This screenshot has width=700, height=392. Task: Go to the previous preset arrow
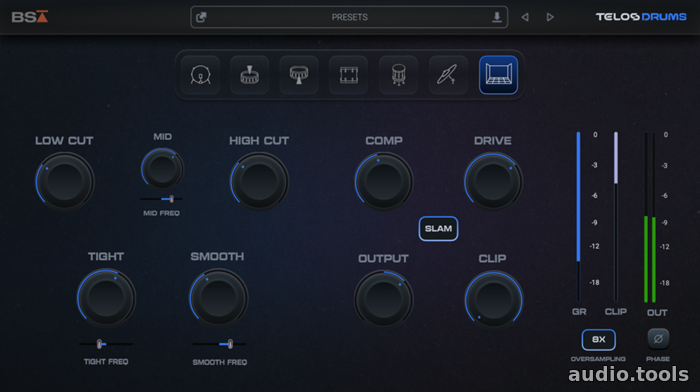coord(525,17)
